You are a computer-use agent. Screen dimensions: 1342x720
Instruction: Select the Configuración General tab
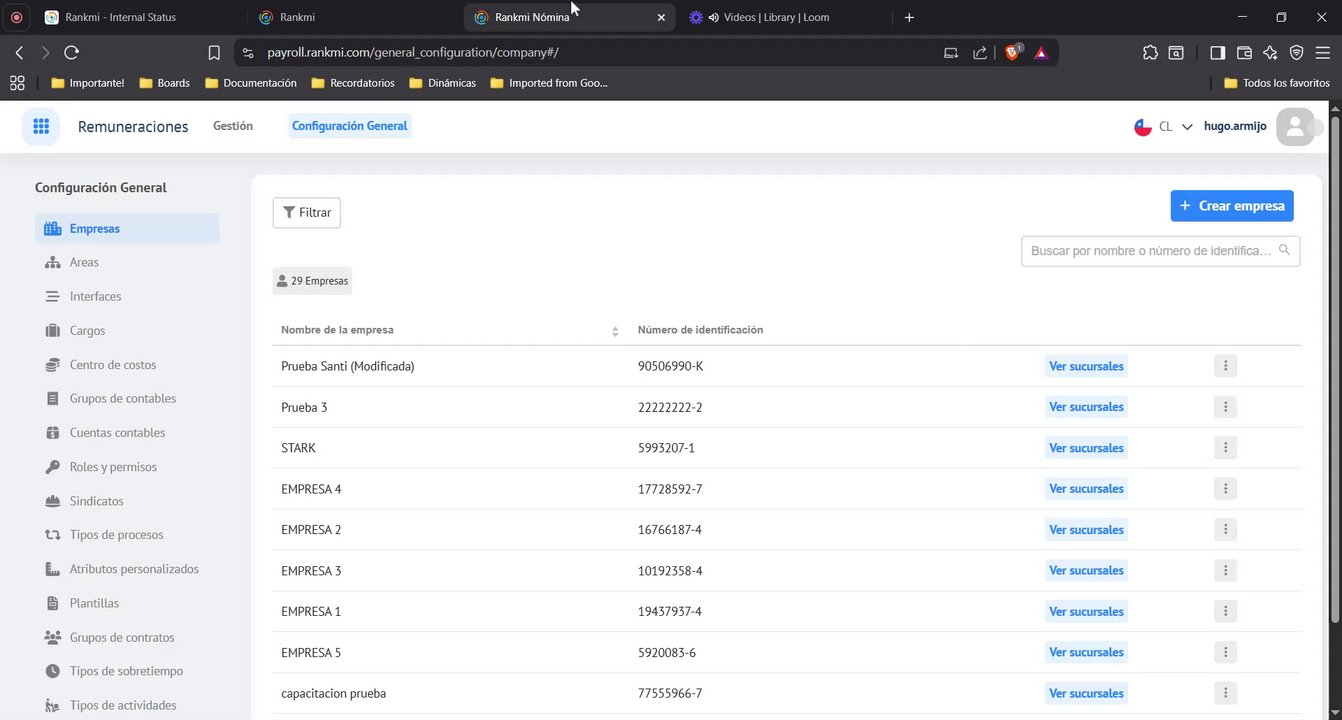[x=349, y=126]
